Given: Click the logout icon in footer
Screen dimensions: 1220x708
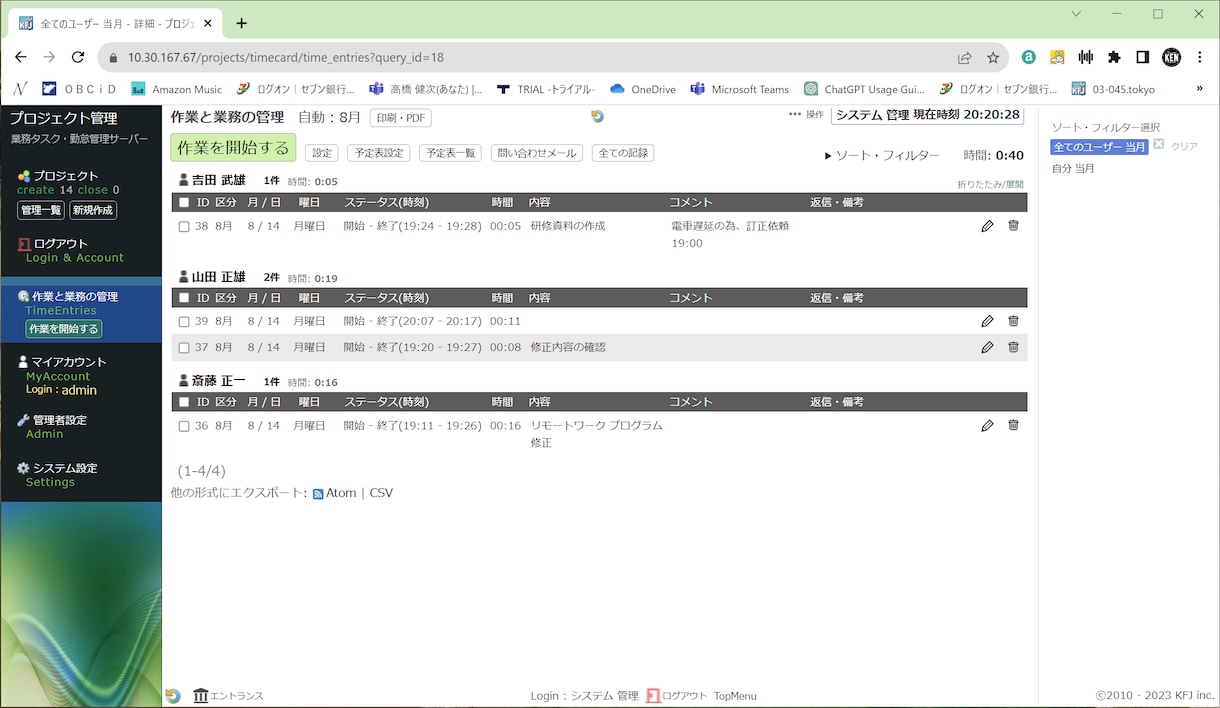Looking at the screenshot, I should point(653,695).
